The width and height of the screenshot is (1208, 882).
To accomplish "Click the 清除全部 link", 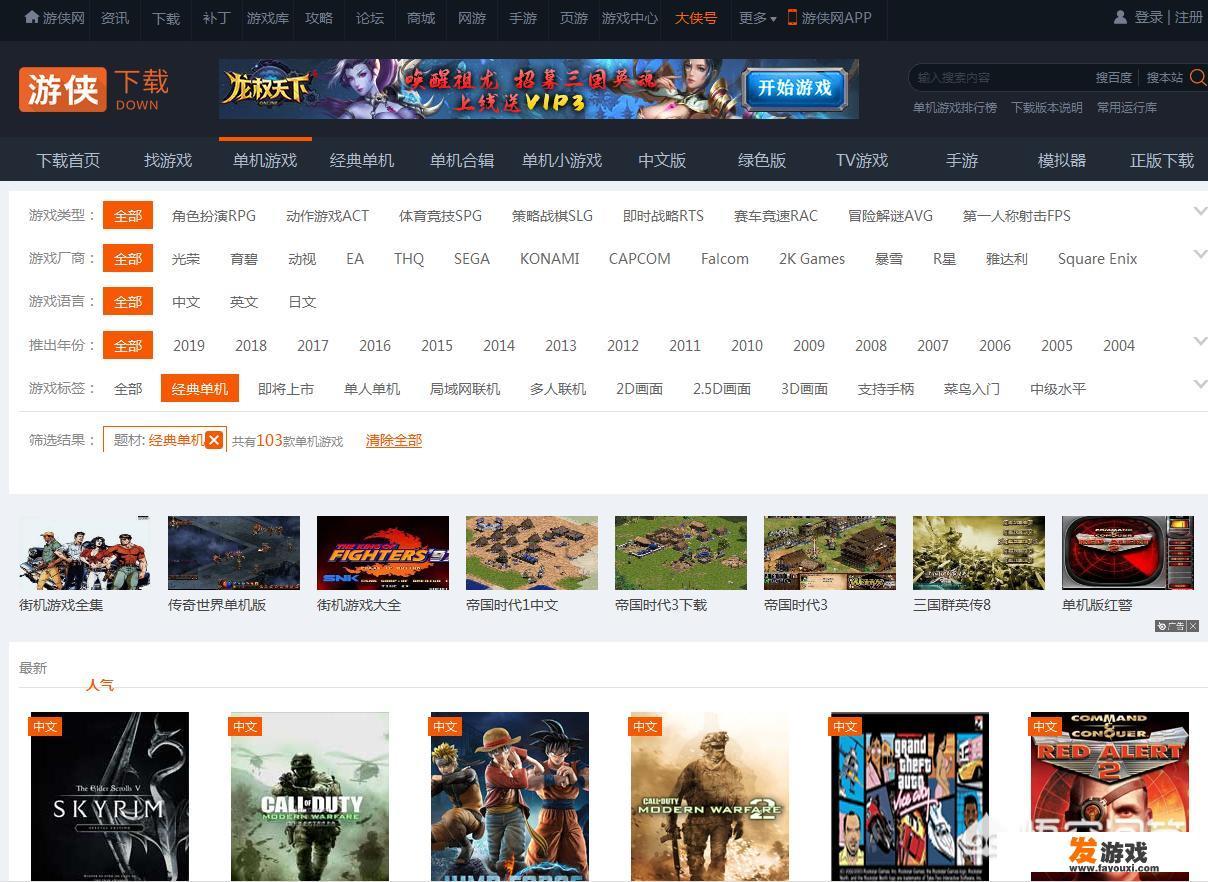I will pyautogui.click(x=394, y=440).
